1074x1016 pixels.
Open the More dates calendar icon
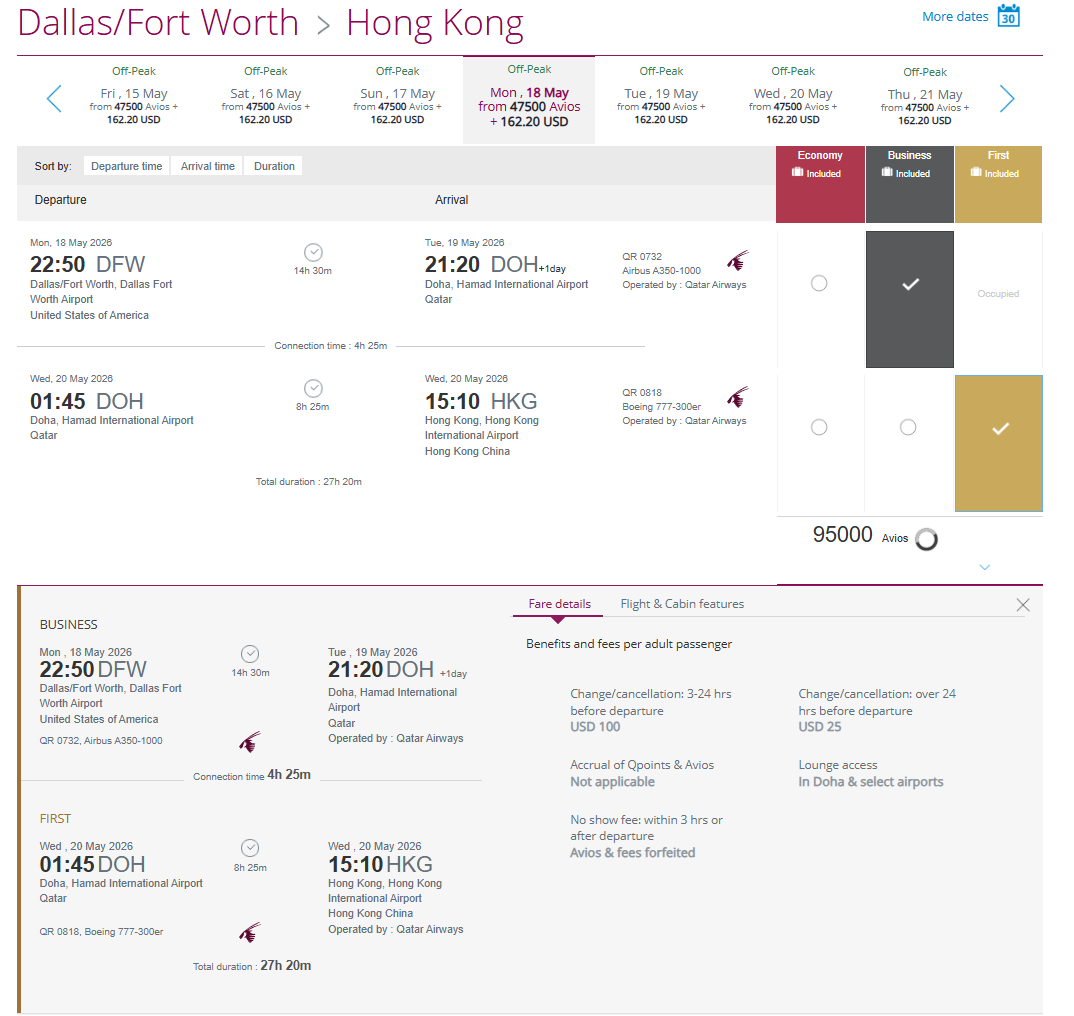(x=1008, y=16)
